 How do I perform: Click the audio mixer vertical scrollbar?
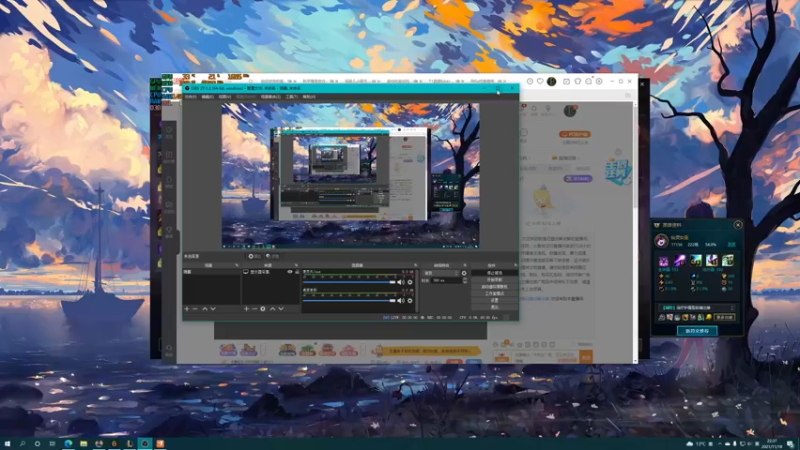[417, 290]
